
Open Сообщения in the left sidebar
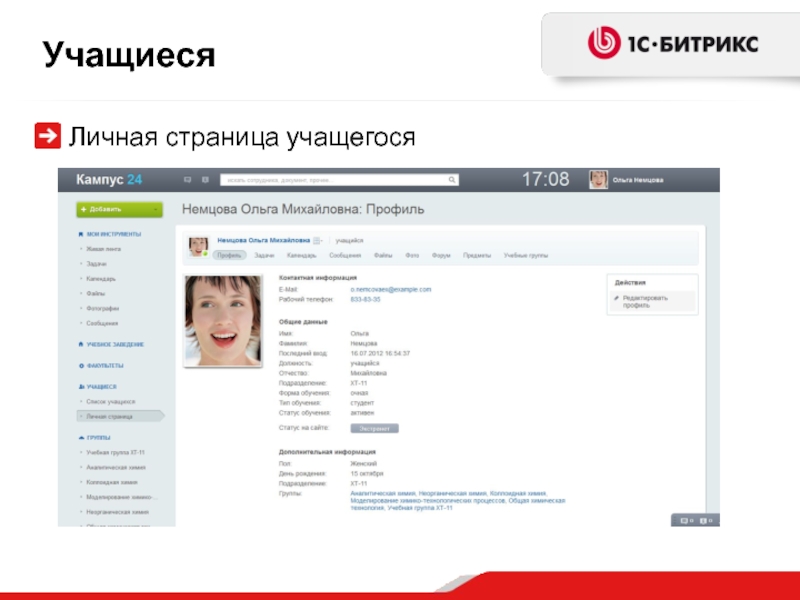click(102, 323)
